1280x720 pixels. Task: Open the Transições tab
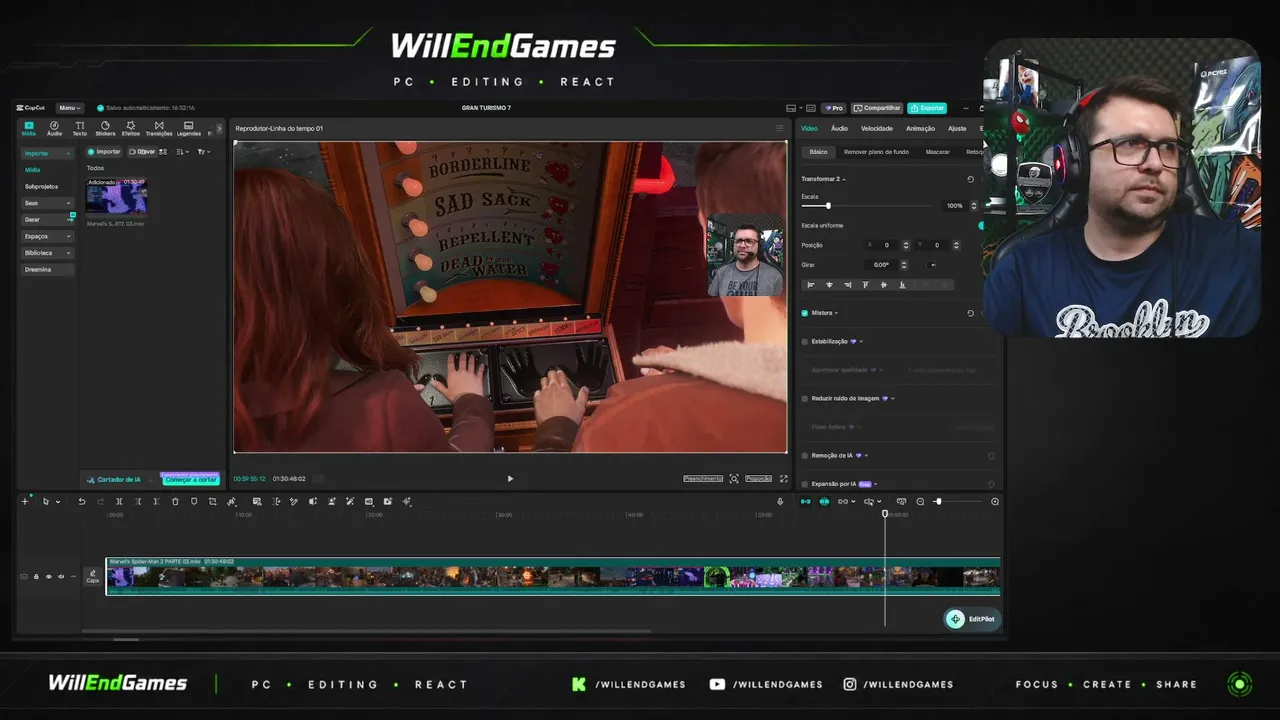pyautogui.click(x=159, y=128)
